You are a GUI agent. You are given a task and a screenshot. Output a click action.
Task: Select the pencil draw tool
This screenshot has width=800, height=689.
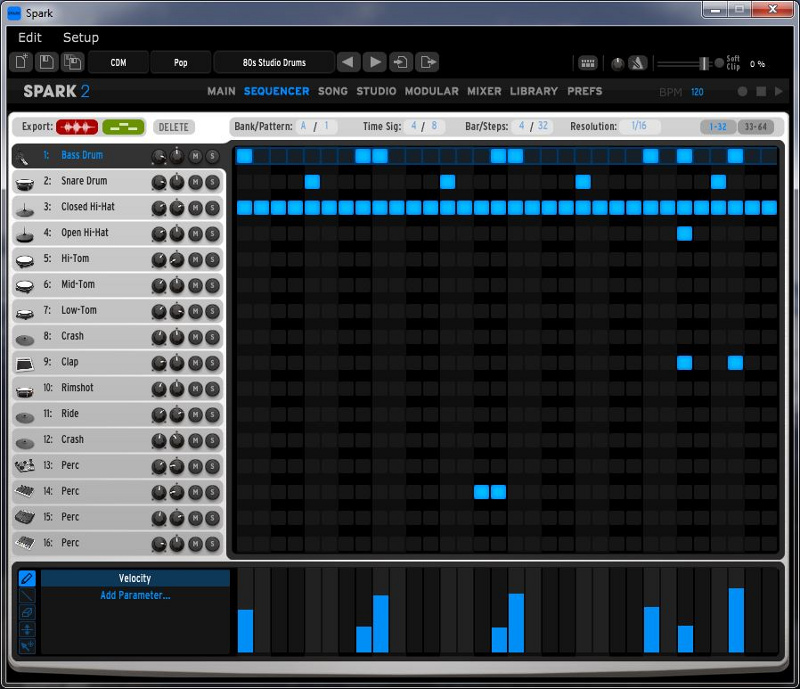click(x=27, y=578)
